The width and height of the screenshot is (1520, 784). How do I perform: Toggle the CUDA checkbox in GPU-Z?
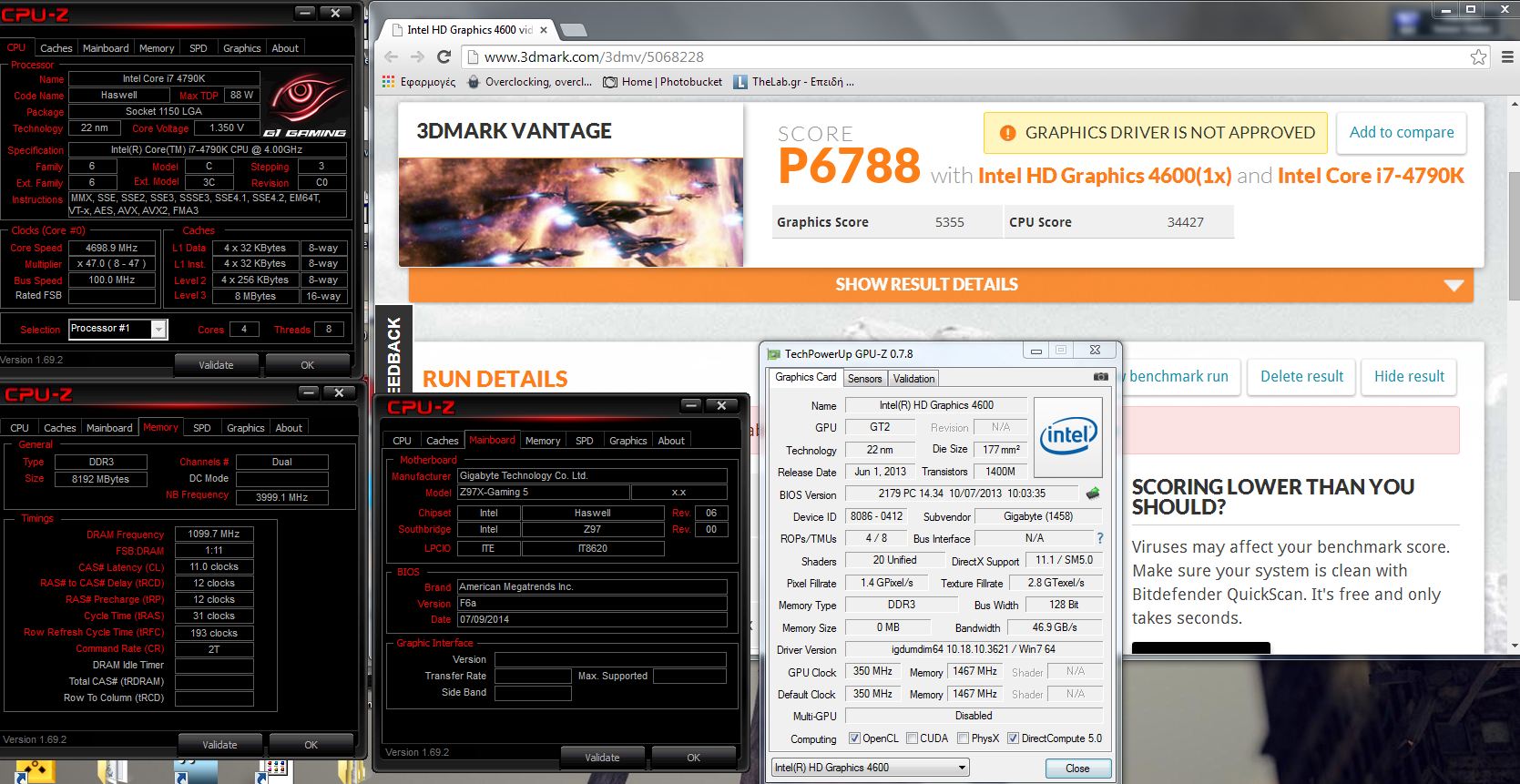912,738
